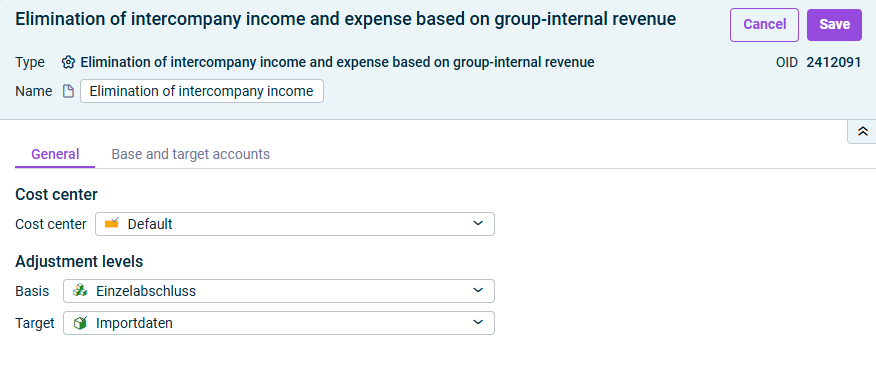876x367 pixels.
Task: Click the Einzelabschluss basis combo box
Action: tap(279, 291)
